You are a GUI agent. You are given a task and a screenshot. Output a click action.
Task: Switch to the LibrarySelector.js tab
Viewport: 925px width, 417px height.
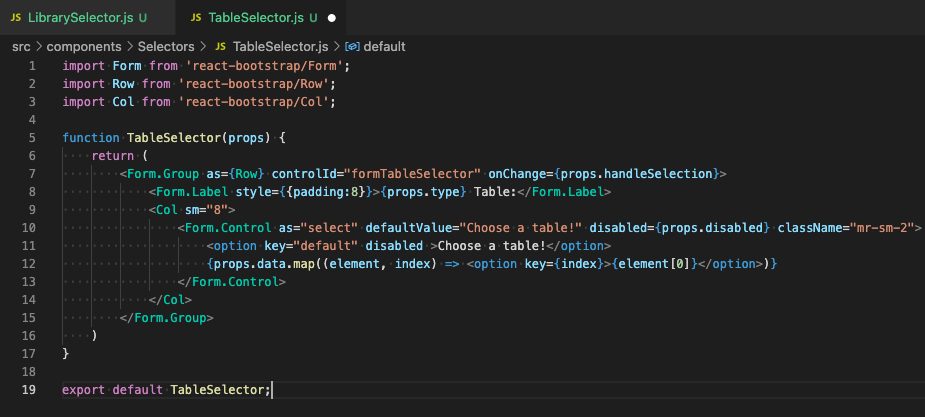pyautogui.click(x=84, y=18)
